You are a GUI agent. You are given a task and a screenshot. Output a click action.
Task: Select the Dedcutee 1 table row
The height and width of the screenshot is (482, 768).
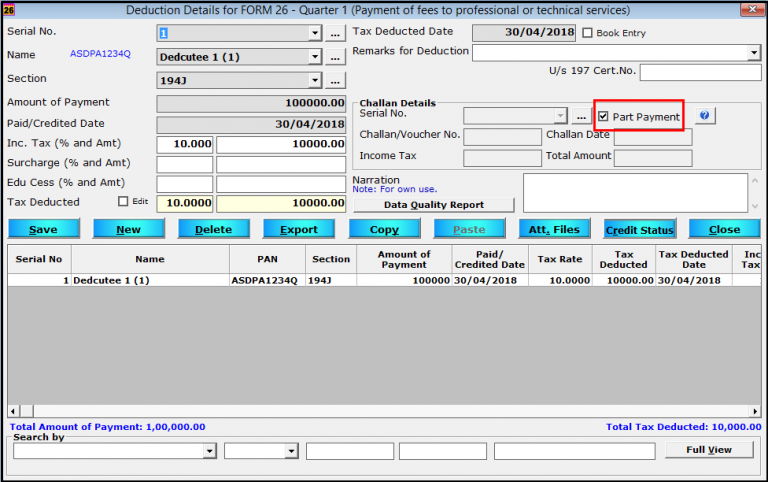coord(150,281)
